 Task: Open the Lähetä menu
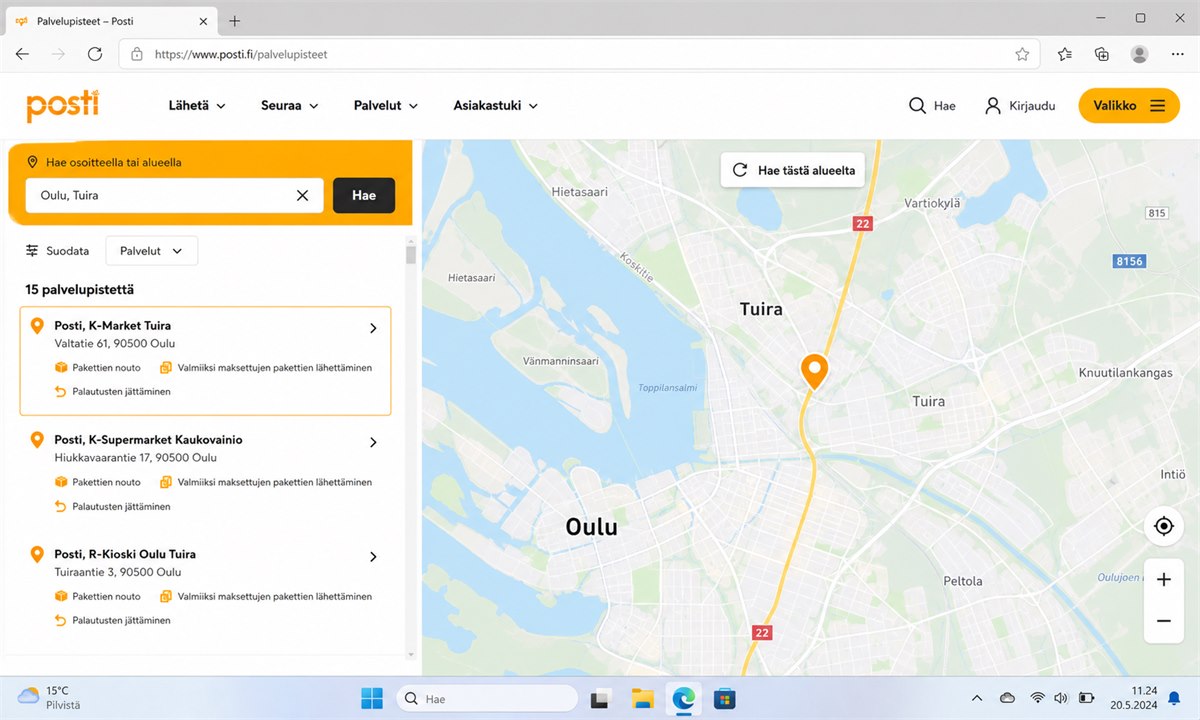pyautogui.click(x=197, y=105)
